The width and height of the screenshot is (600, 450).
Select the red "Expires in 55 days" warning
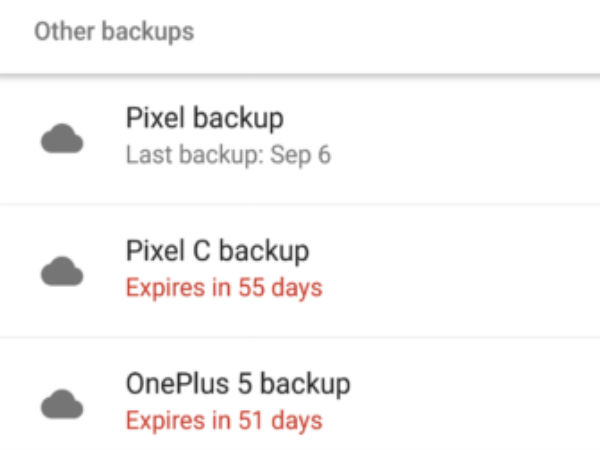[224, 288]
